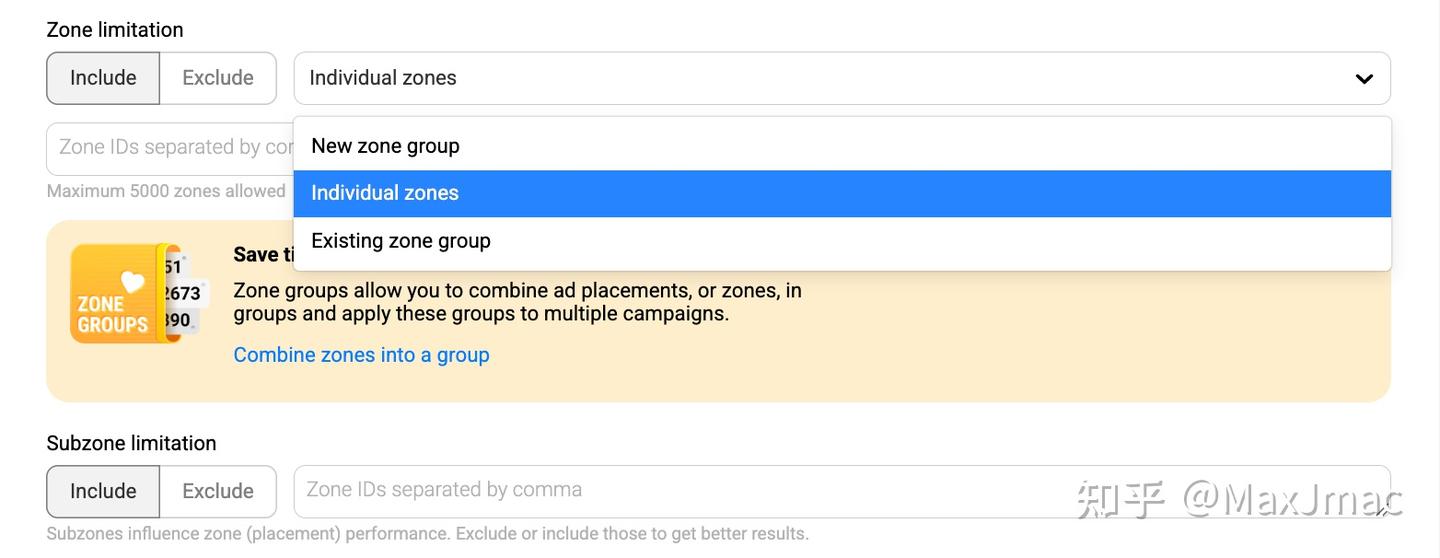Viewport: 1440px width, 558px height.
Task: Click the Subzone limitation section label
Action: [x=131, y=443]
